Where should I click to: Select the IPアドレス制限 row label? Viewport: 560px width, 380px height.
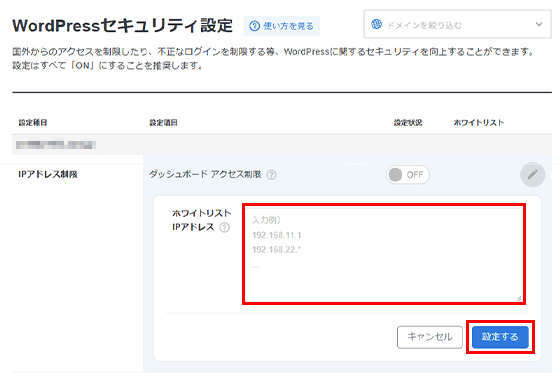[x=48, y=174]
